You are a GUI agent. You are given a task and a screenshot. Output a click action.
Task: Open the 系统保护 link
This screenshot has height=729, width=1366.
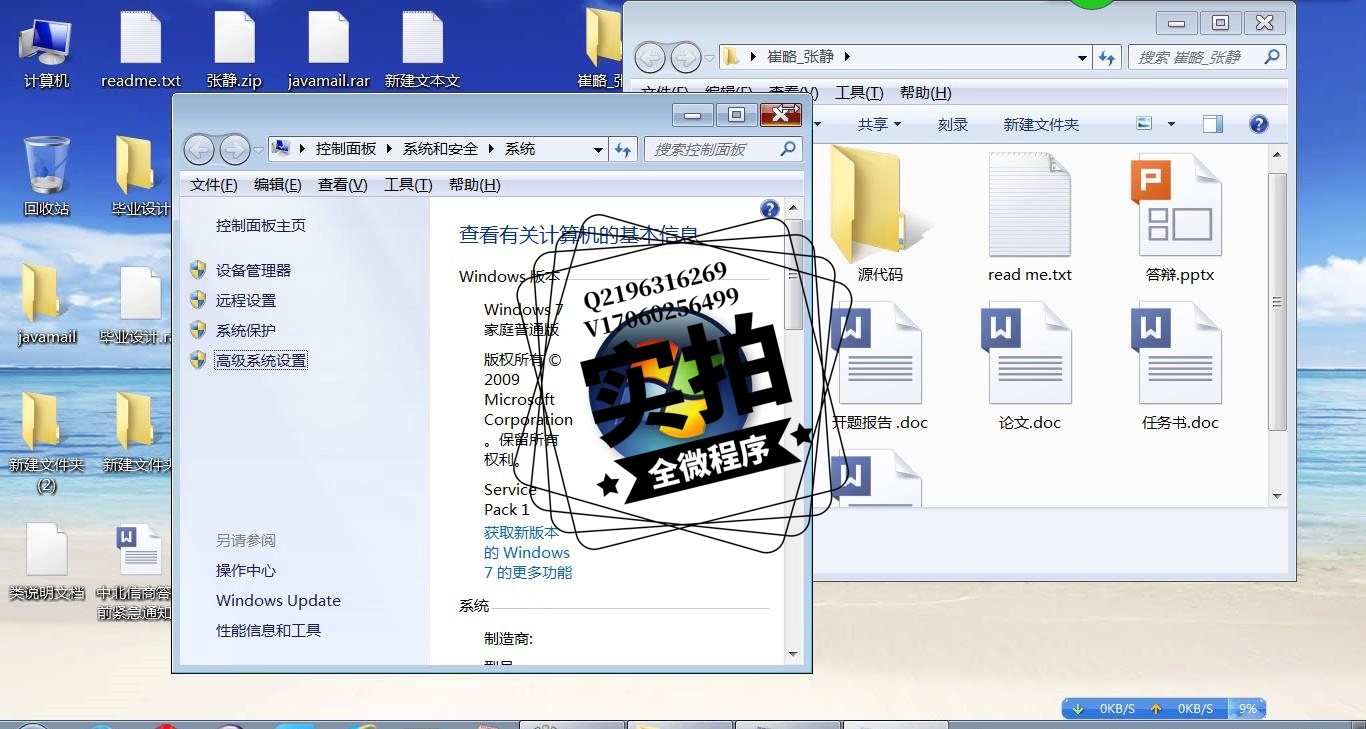[x=245, y=330]
